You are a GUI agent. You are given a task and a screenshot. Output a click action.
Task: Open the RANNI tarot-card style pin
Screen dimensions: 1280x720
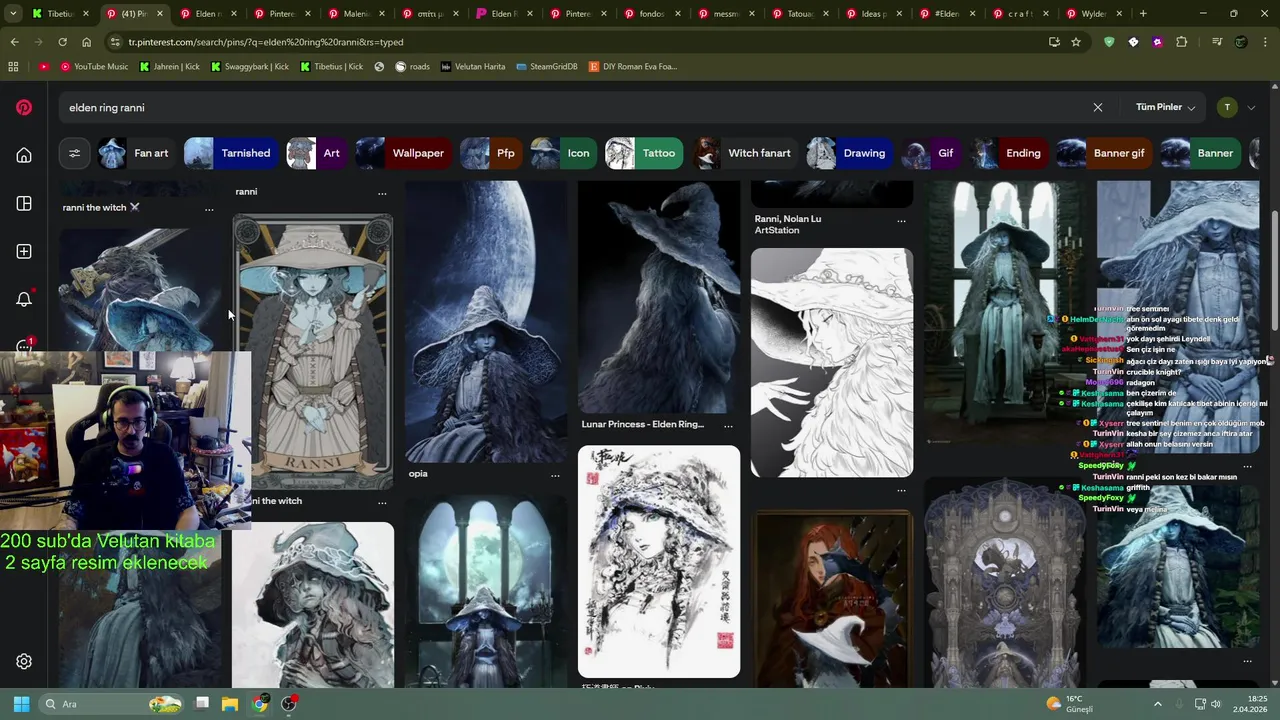click(x=313, y=351)
